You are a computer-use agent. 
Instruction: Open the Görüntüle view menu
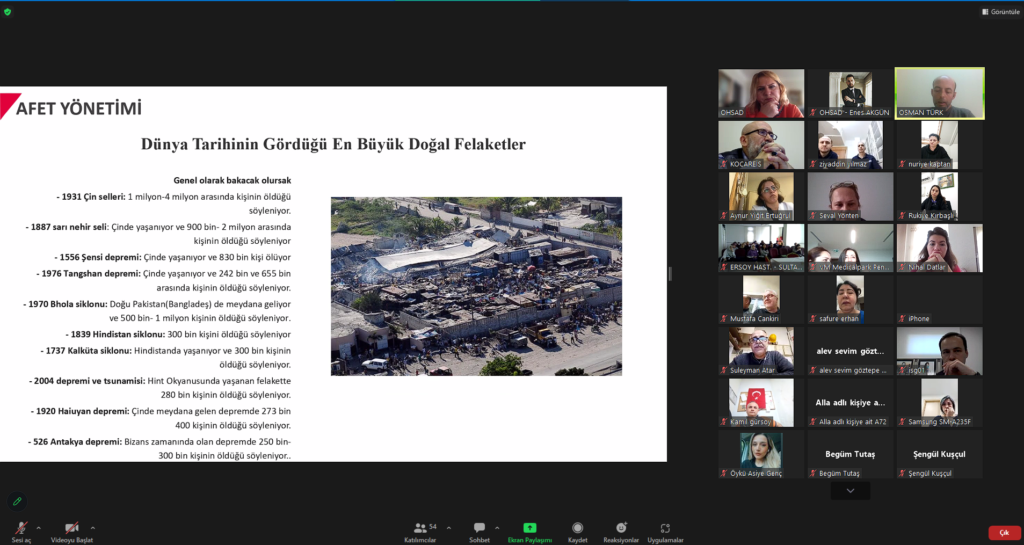point(1000,12)
